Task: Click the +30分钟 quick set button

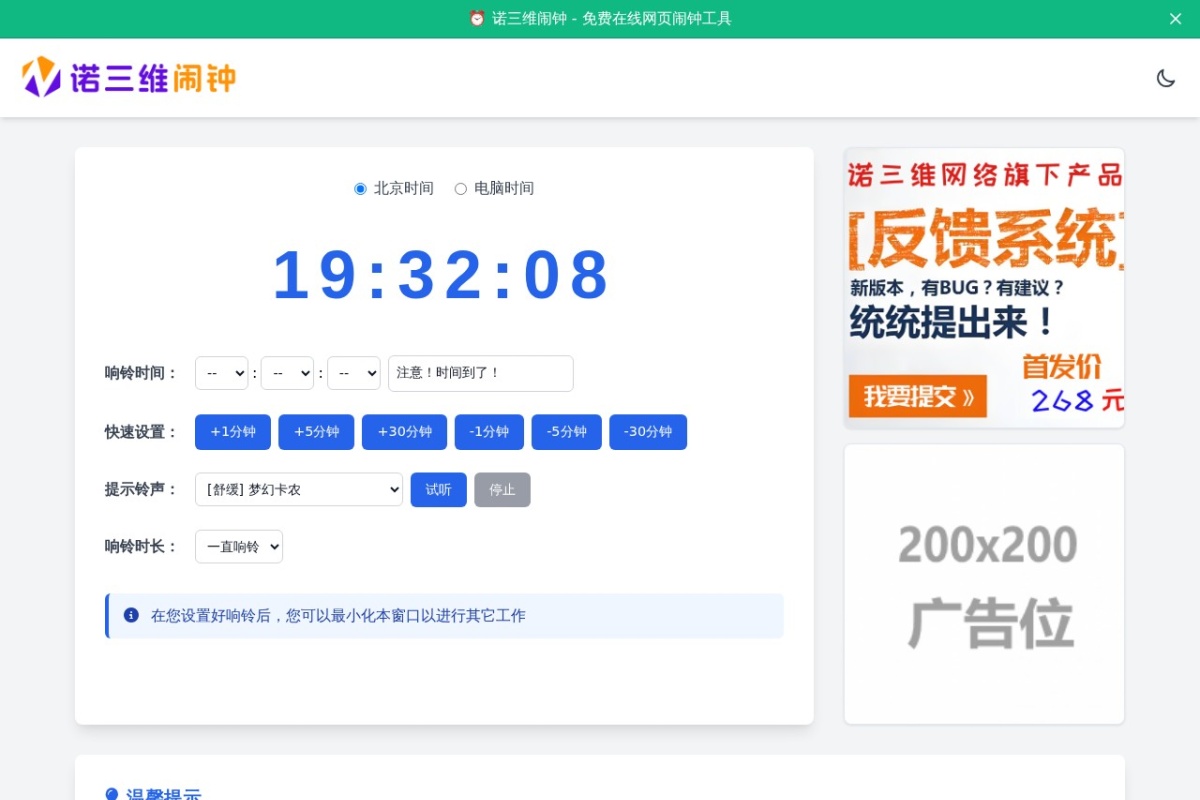Action: (404, 432)
